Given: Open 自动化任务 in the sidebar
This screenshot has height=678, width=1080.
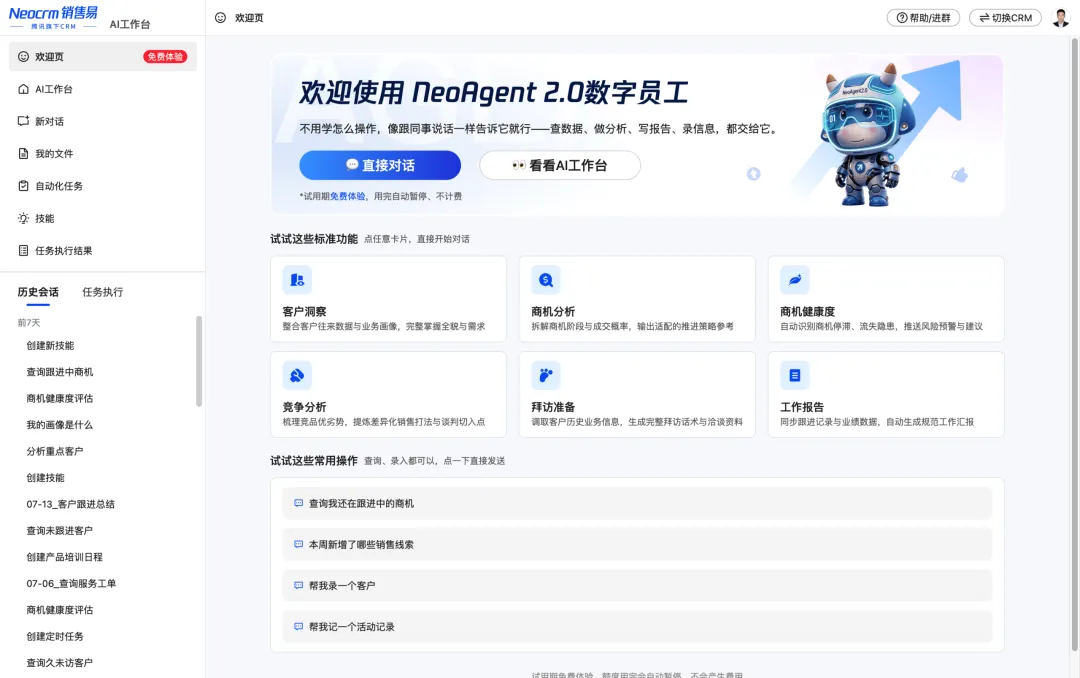Looking at the screenshot, I should point(103,185).
